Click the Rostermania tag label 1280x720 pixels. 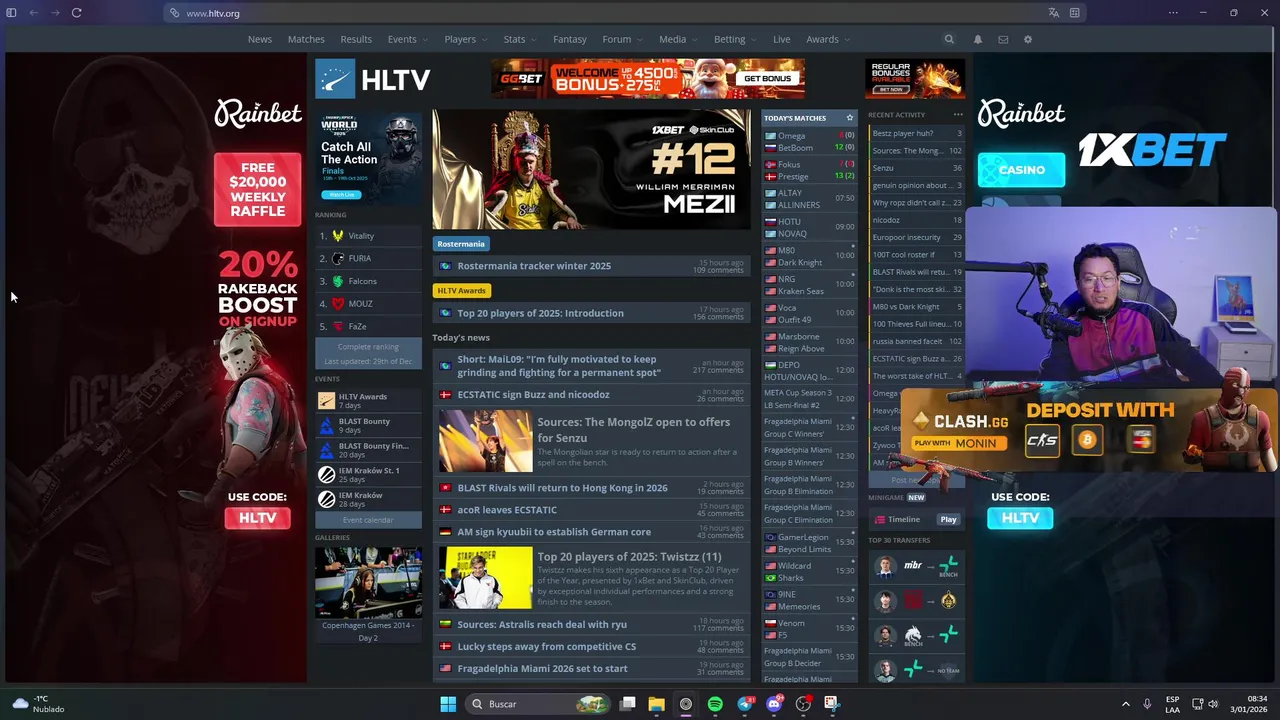[461, 244]
